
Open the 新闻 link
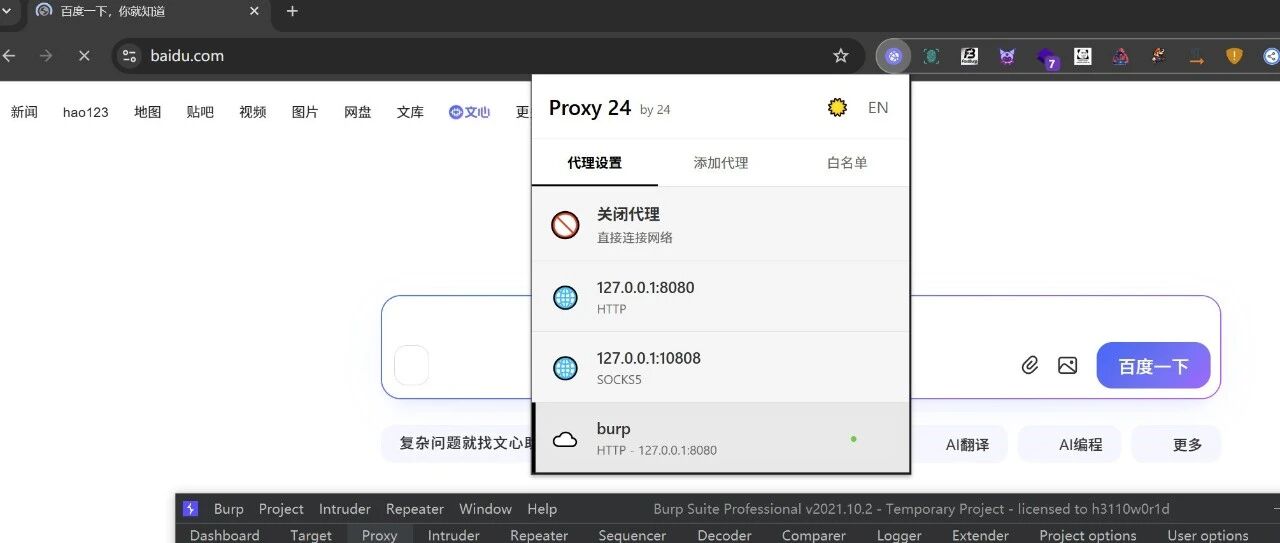point(24,112)
